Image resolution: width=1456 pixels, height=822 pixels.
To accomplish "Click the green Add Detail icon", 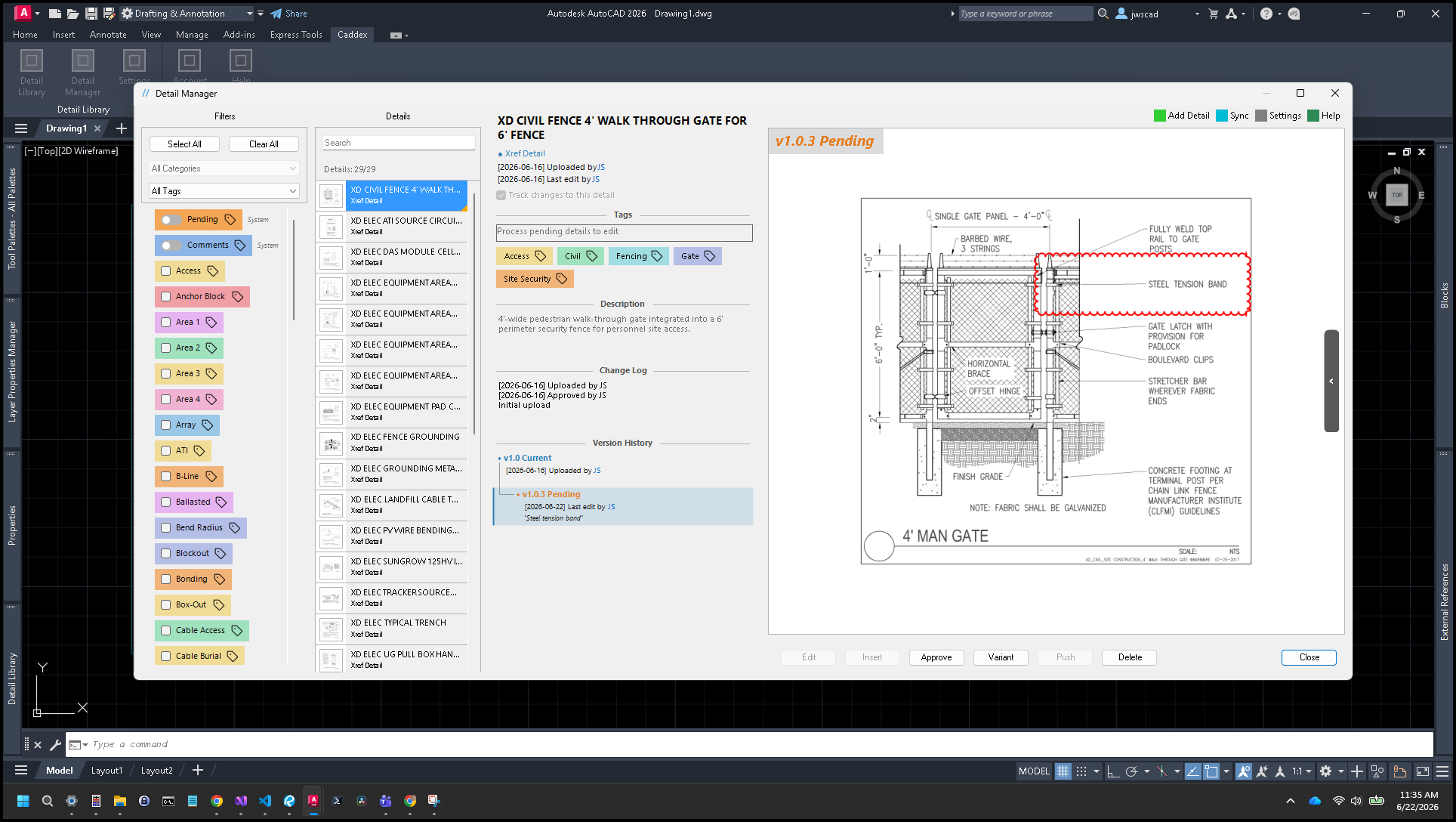I will (1159, 116).
